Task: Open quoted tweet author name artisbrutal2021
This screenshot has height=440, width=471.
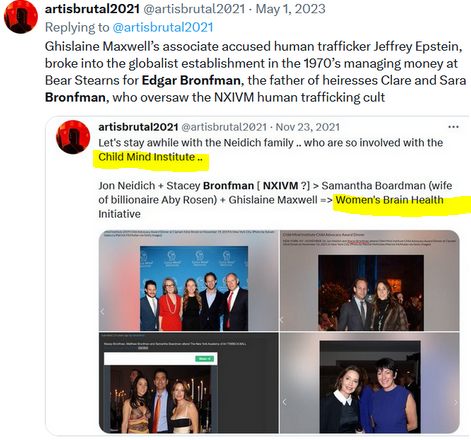Action: tap(138, 127)
